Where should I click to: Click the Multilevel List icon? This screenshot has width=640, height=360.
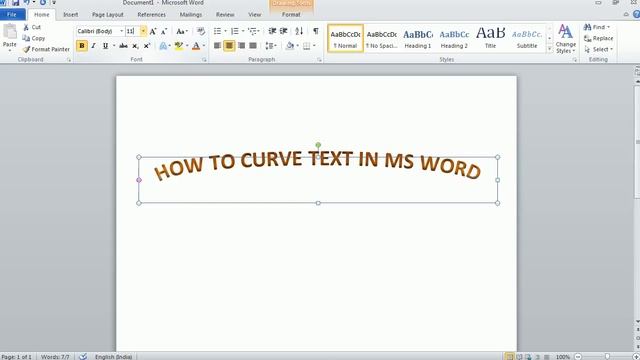pos(252,31)
